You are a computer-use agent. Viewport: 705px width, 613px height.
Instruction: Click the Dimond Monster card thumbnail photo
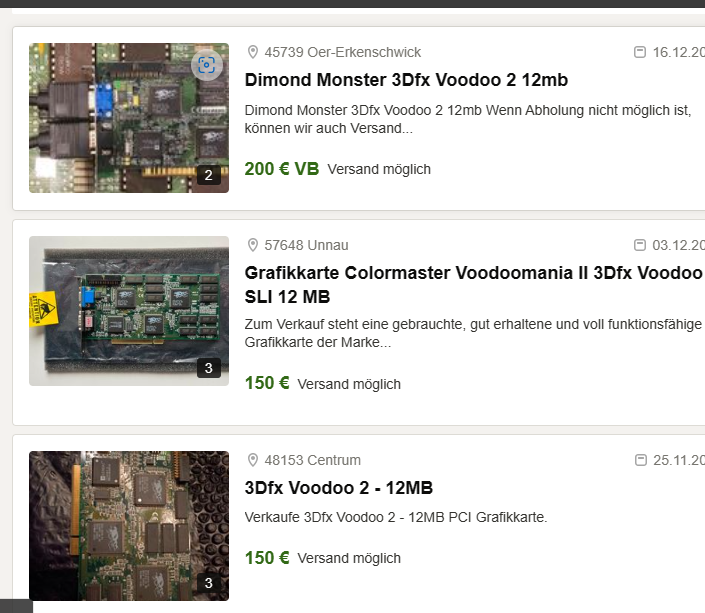tap(129, 118)
